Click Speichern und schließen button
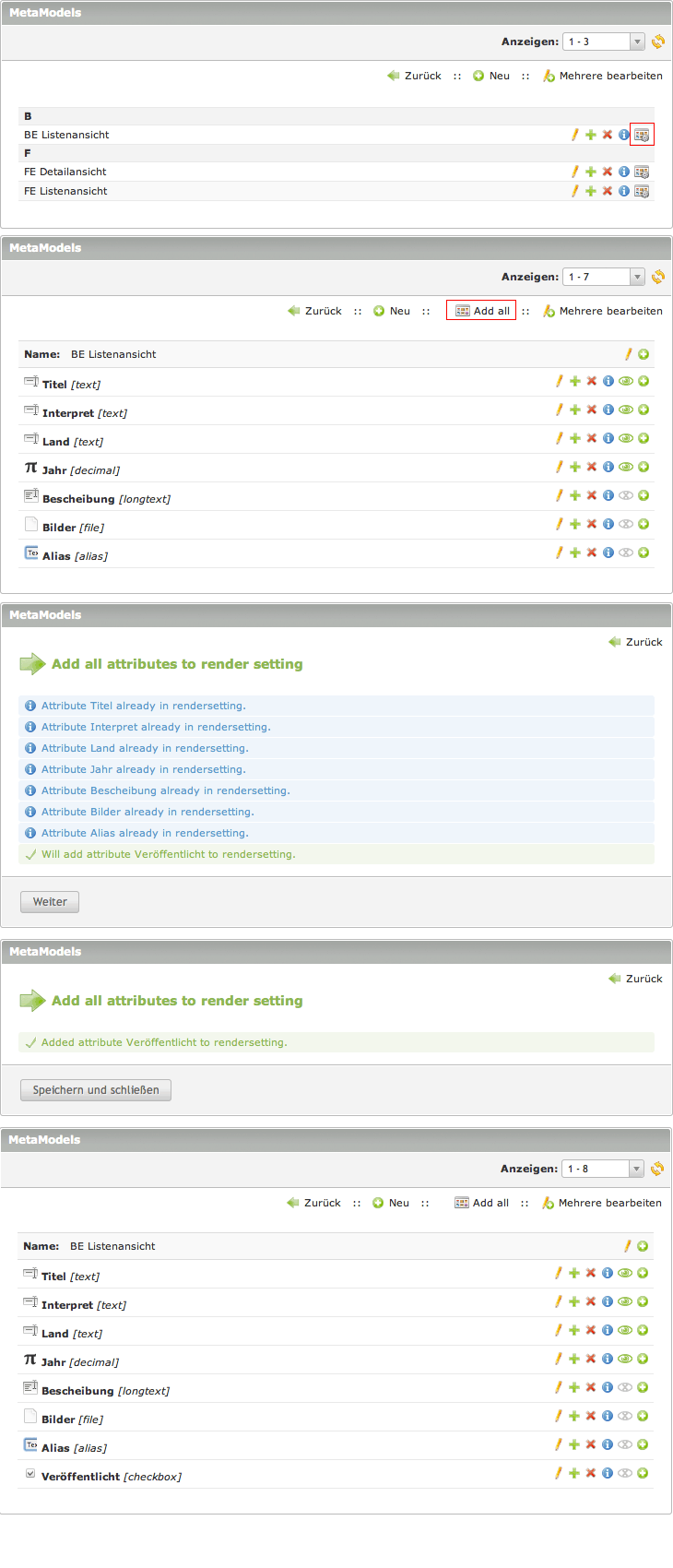The image size is (673, 1568). click(x=96, y=1090)
